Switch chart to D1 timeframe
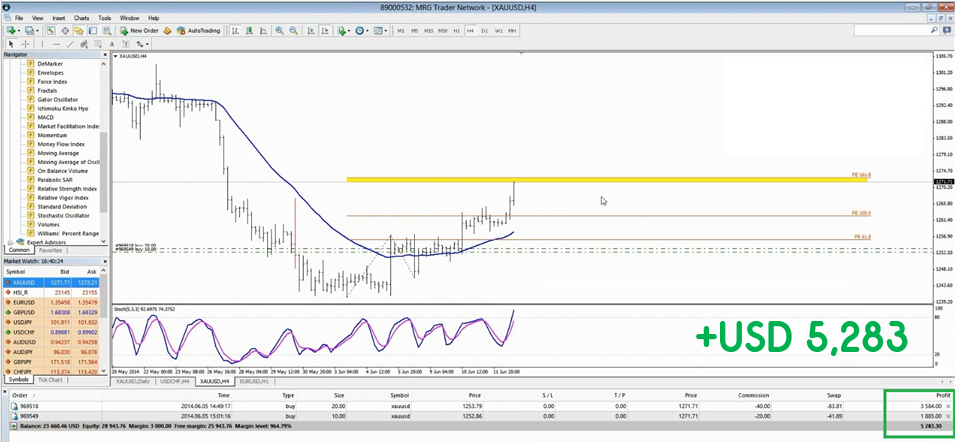The height and width of the screenshot is (442, 955). (484, 31)
